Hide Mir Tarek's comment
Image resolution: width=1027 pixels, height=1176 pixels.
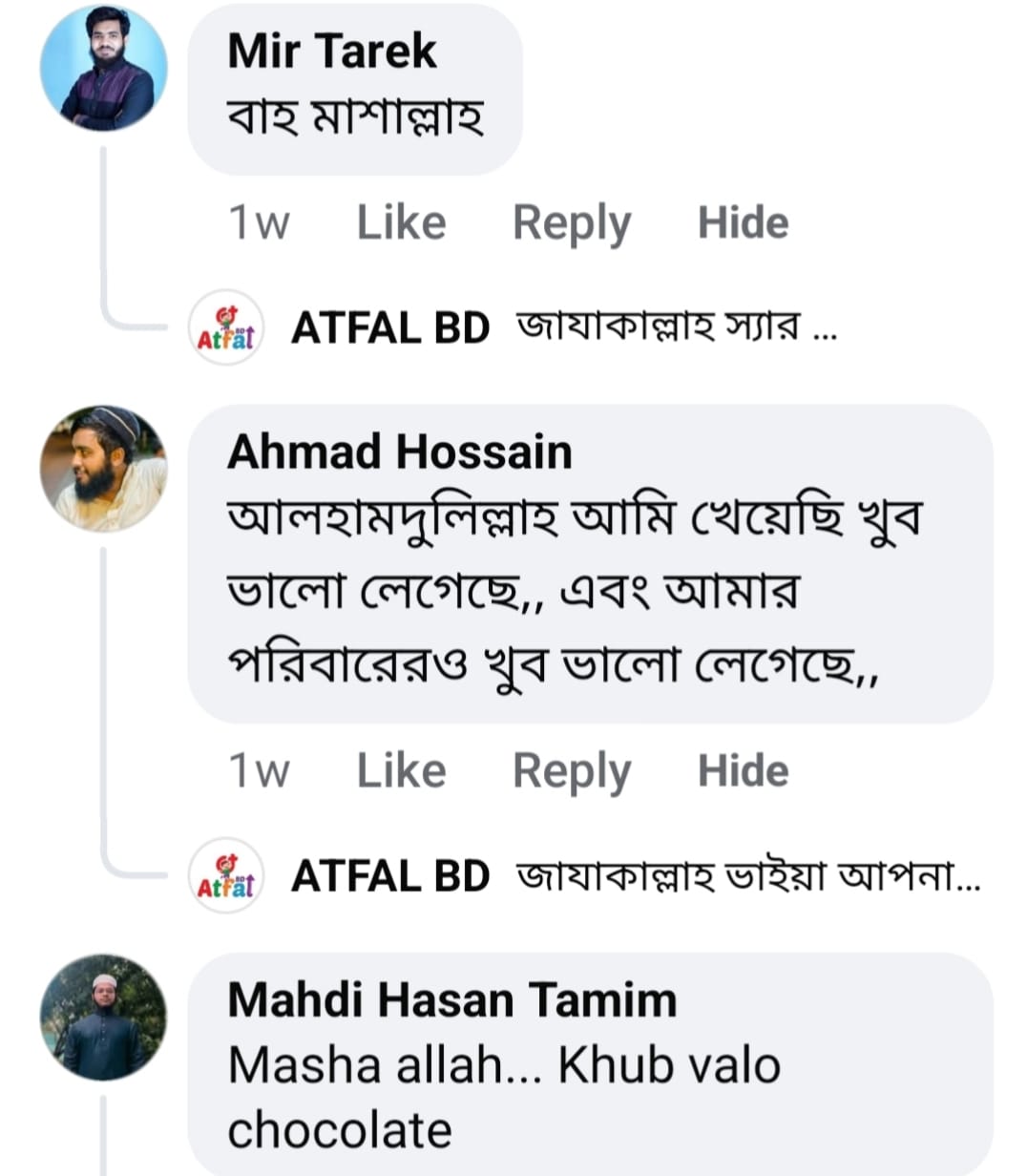click(x=743, y=223)
